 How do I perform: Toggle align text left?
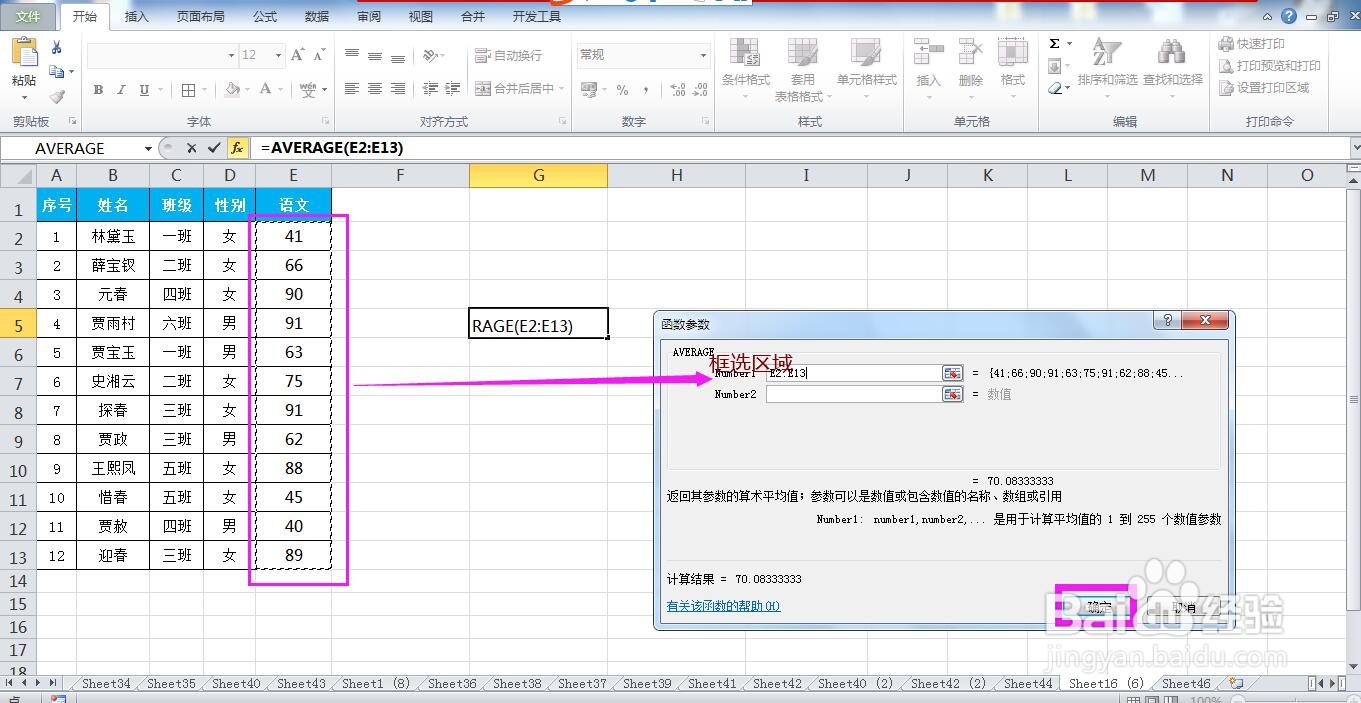point(352,89)
